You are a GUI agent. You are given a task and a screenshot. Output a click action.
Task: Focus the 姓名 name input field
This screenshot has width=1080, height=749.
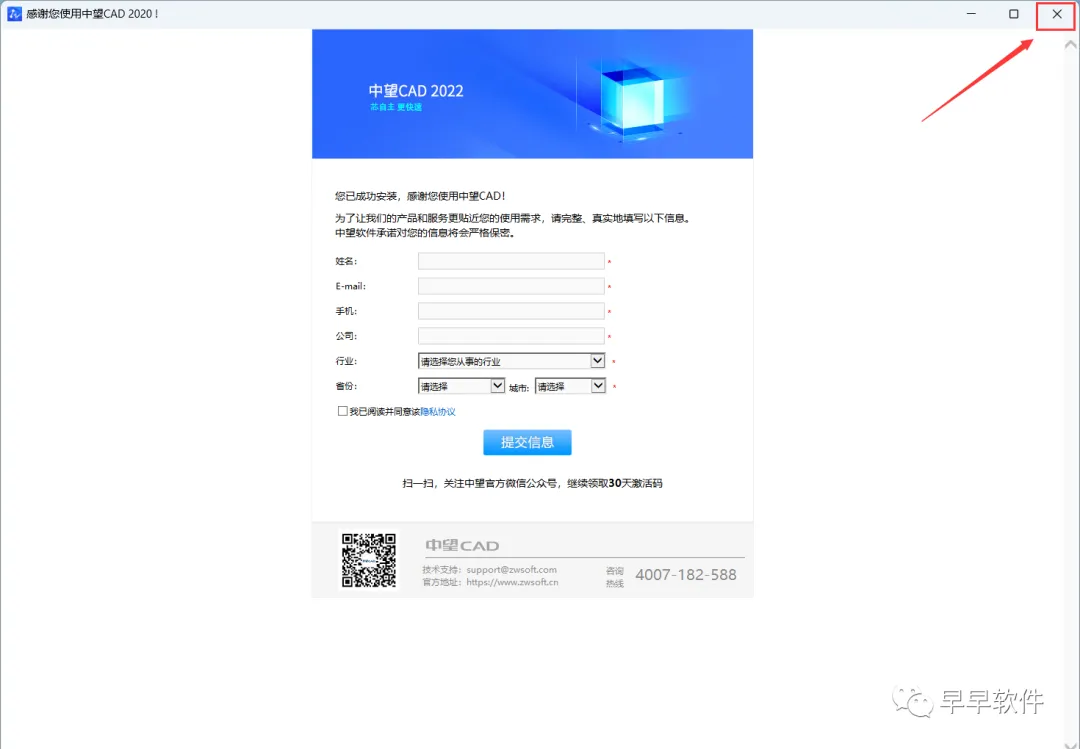click(x=511, y=261)
